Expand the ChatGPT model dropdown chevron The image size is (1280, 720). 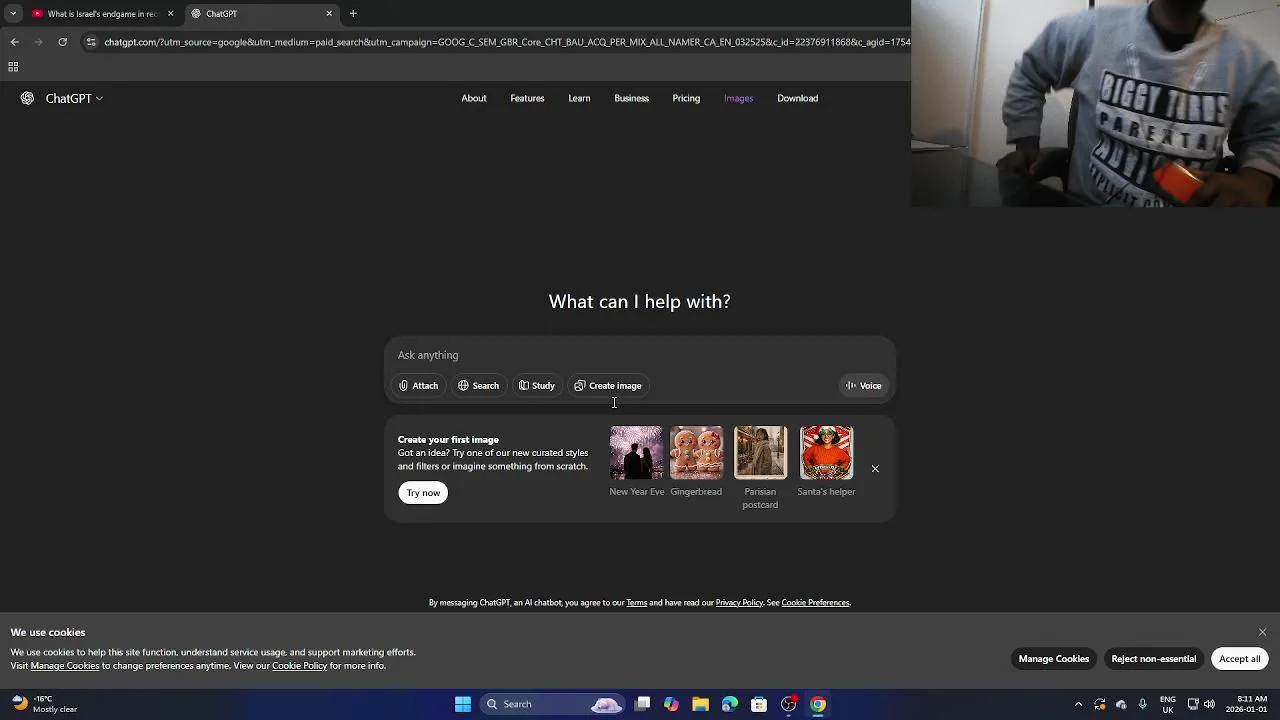click(99, 99)
